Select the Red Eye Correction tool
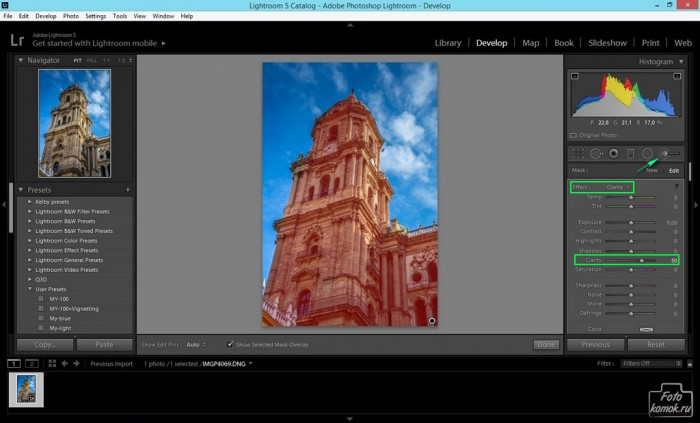Image resolution: width=700 pixels, height=423 pixels. pyautogui.click(x=614, y=153)
